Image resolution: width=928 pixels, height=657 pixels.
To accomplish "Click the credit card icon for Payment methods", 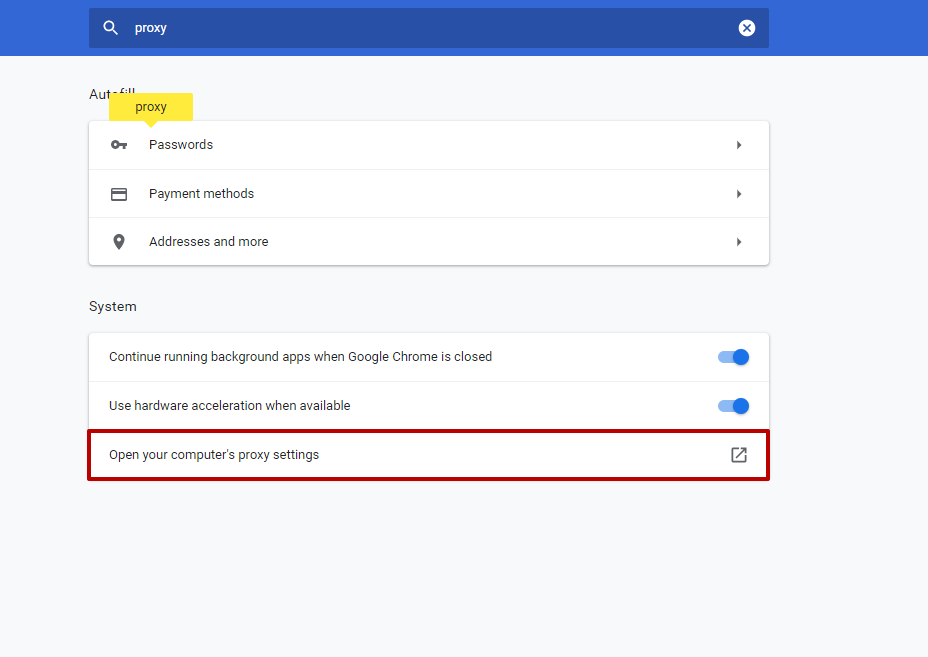I will tap(119, 194).
